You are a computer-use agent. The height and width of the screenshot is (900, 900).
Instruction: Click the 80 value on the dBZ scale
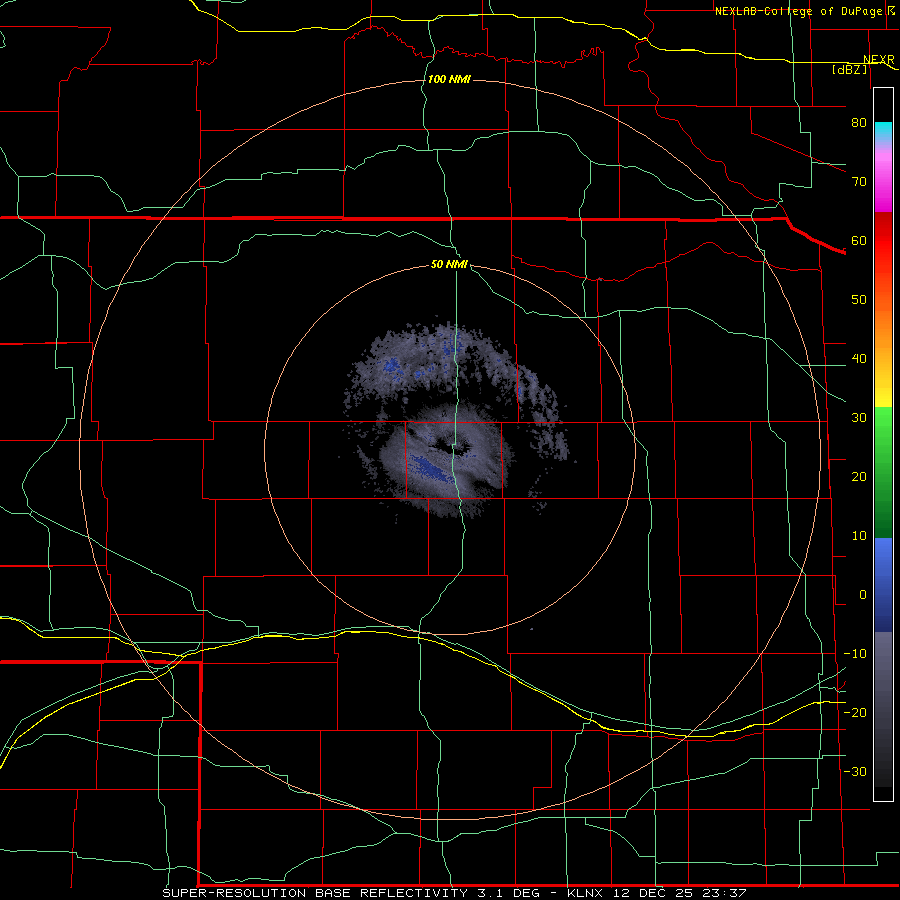[859, 123]
